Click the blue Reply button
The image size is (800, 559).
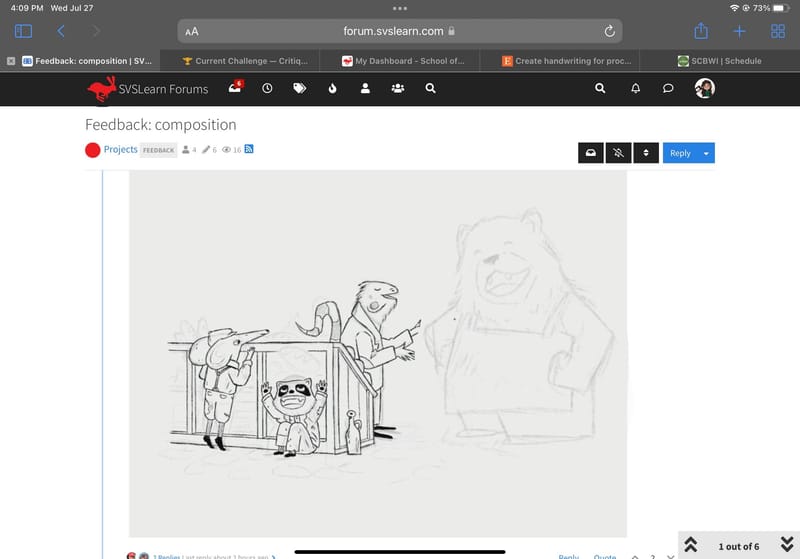pyautogui.click(x=680, y=153)
